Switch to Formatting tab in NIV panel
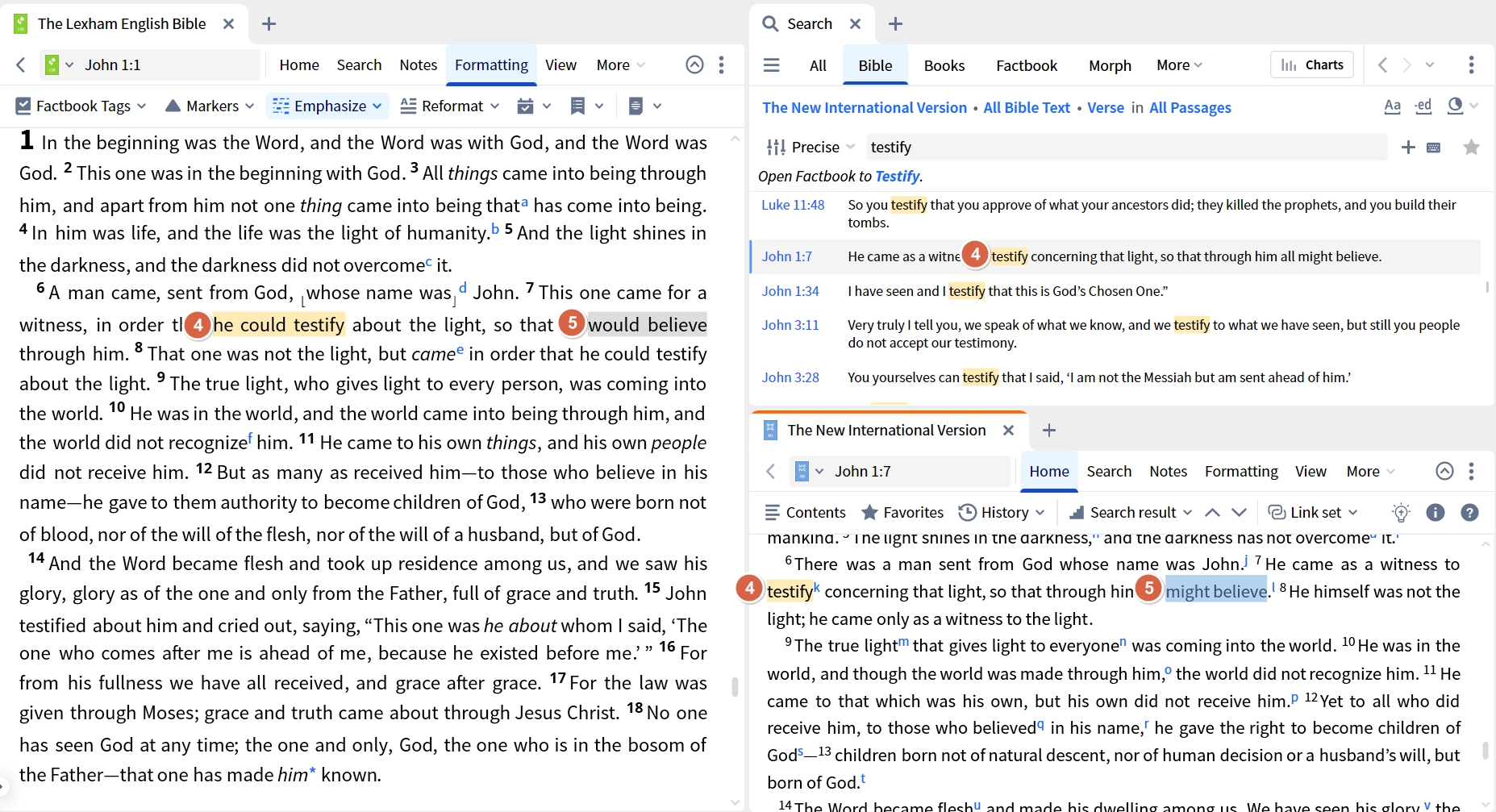This screenshot has width=1496, height=812. point(1240,471)
